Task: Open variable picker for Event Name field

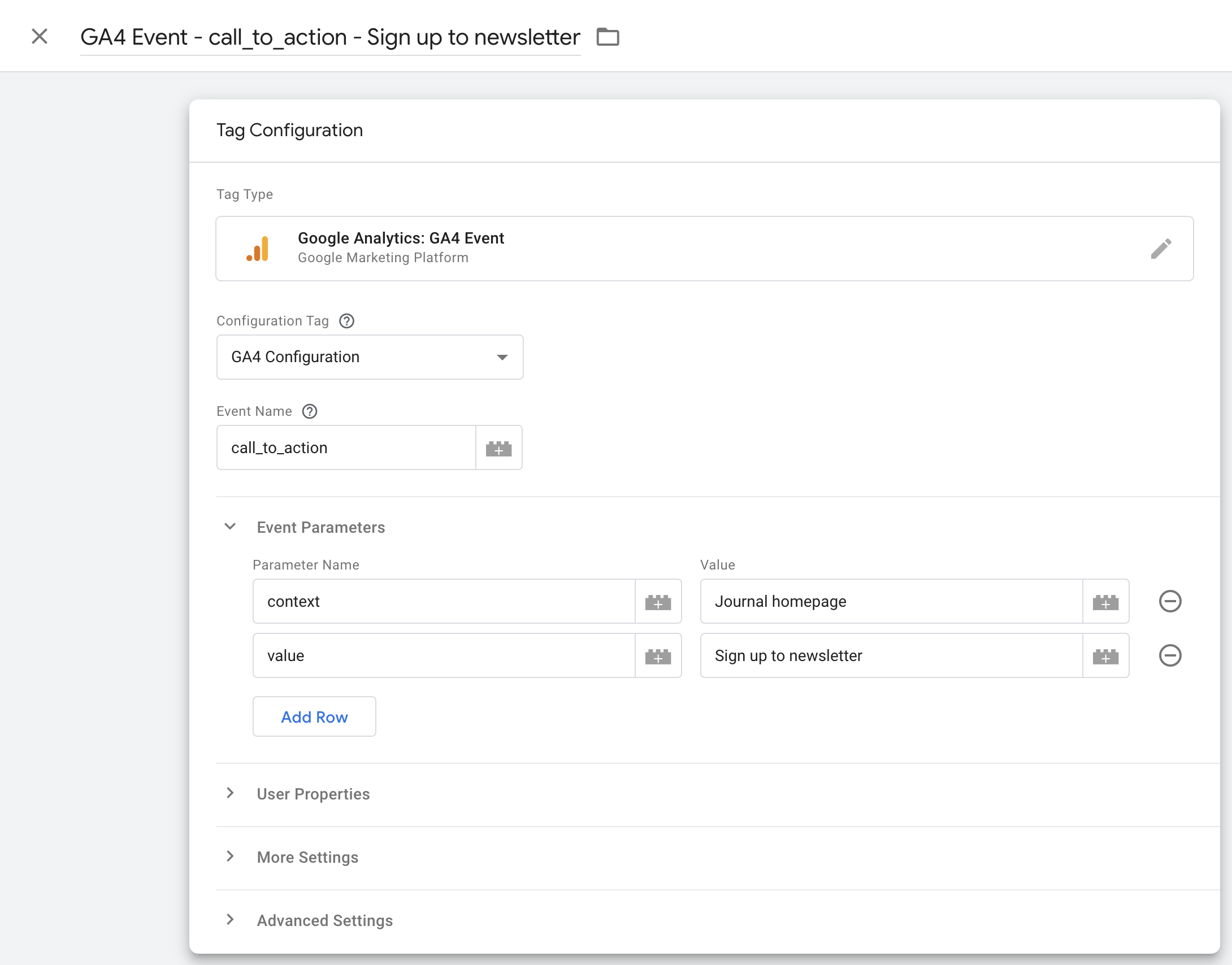Action: [498, 448]
